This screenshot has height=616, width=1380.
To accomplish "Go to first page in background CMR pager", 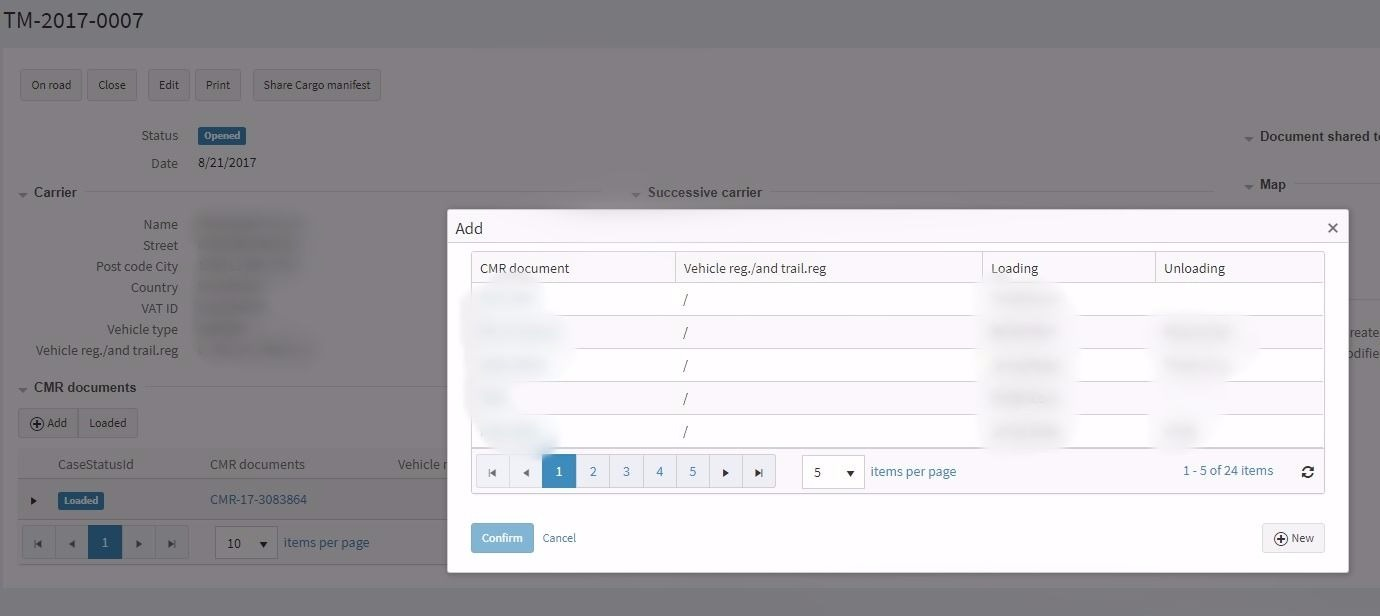I will tap(38, 543).
